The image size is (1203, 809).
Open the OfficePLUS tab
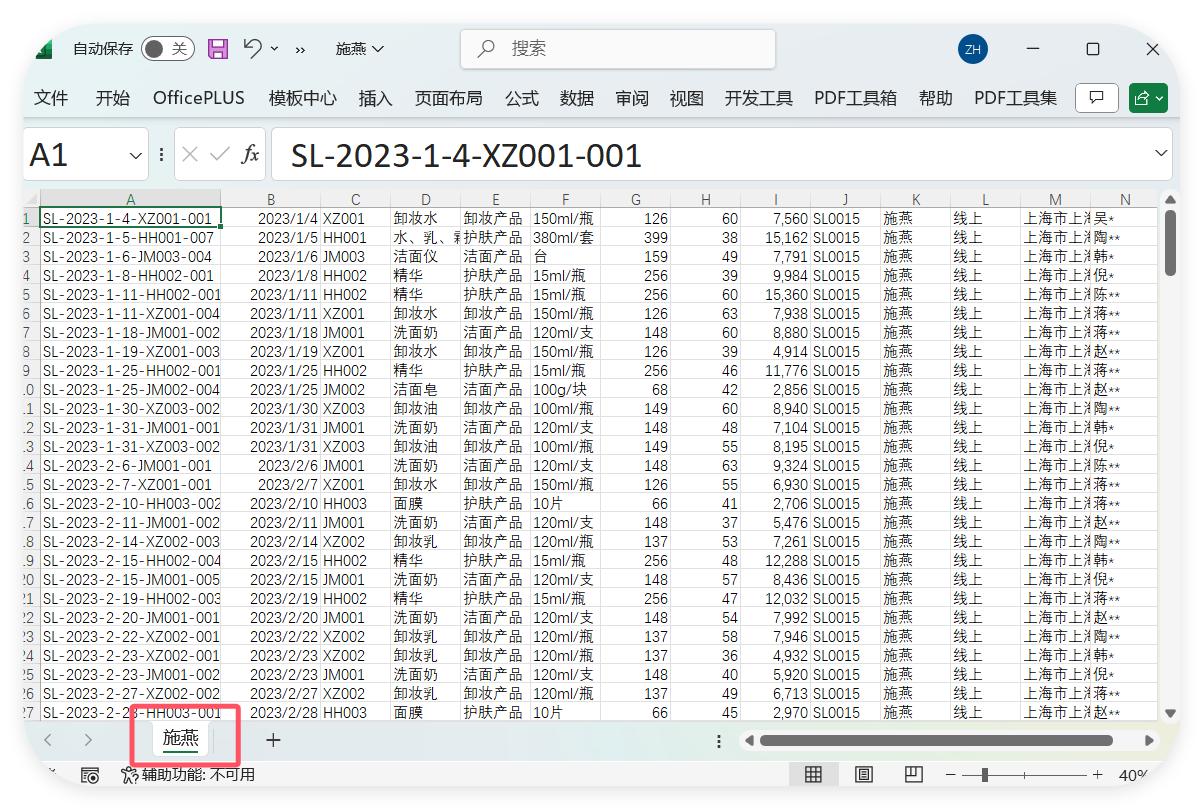click(x=199, y=97)
